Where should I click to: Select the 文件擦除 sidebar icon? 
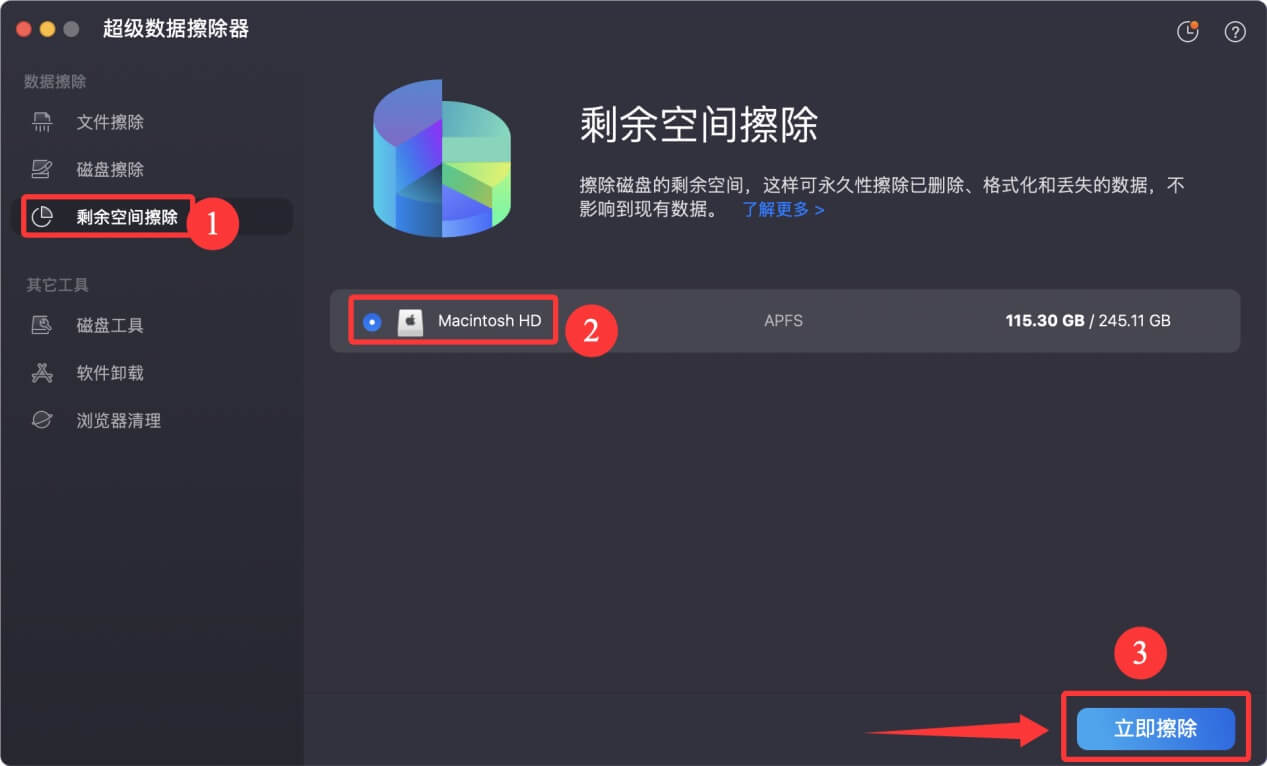coord(40,122)
